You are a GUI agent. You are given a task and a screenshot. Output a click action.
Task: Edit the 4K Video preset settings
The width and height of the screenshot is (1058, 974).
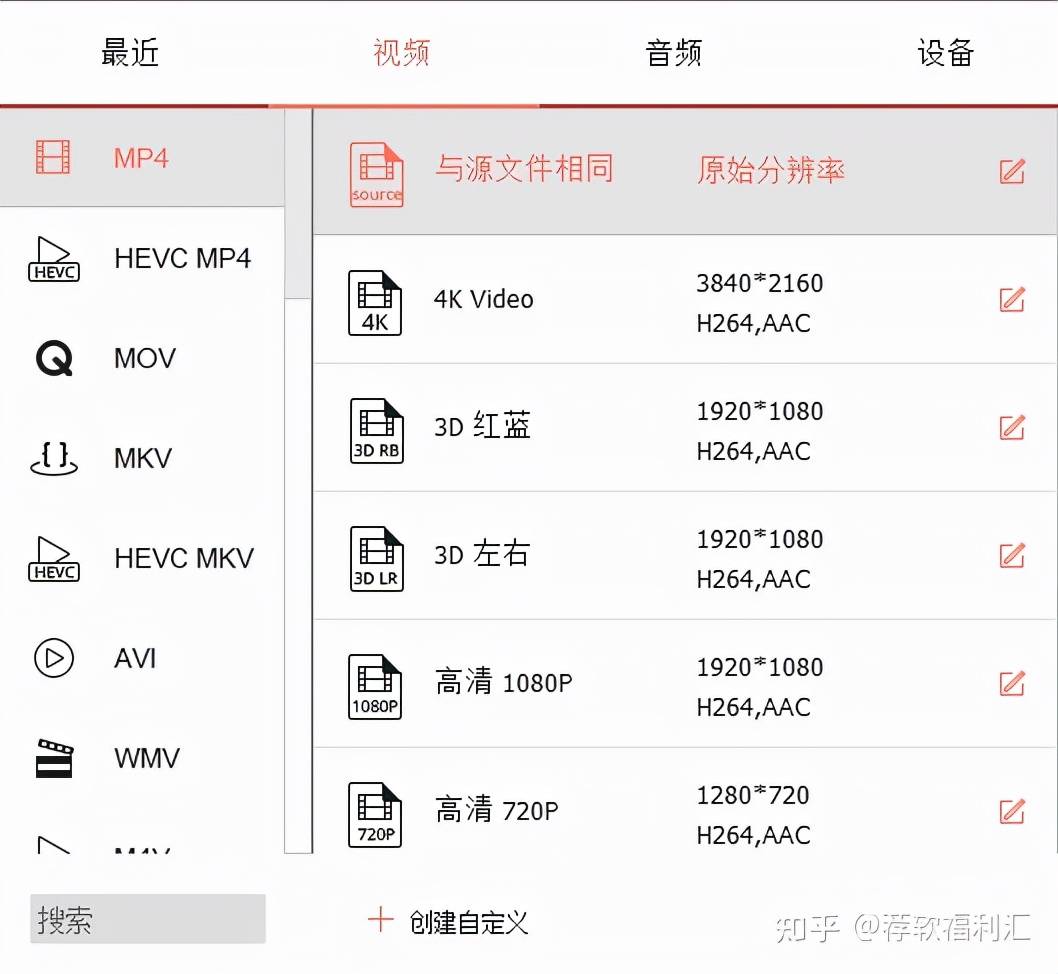click(x=1012, y=299)
